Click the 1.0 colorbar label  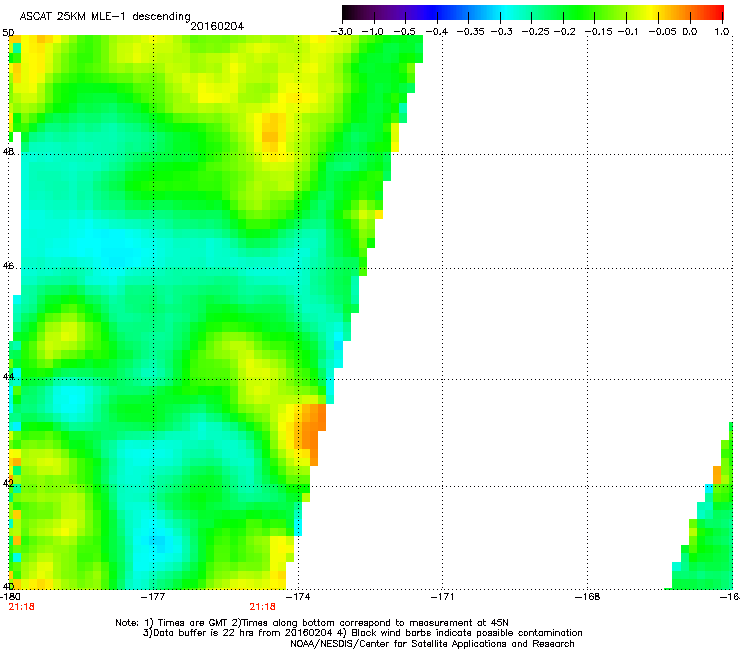[x=722, y=32]
